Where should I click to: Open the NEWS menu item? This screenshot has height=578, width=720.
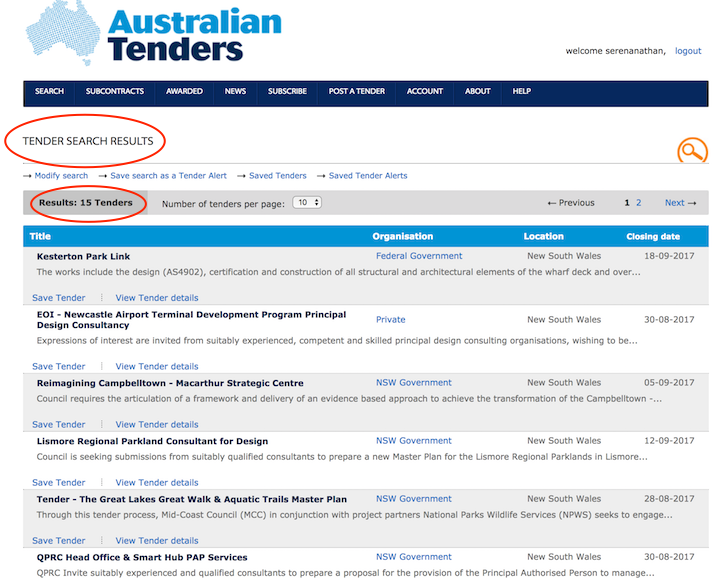pyautogui.click(x=235, y=91)
